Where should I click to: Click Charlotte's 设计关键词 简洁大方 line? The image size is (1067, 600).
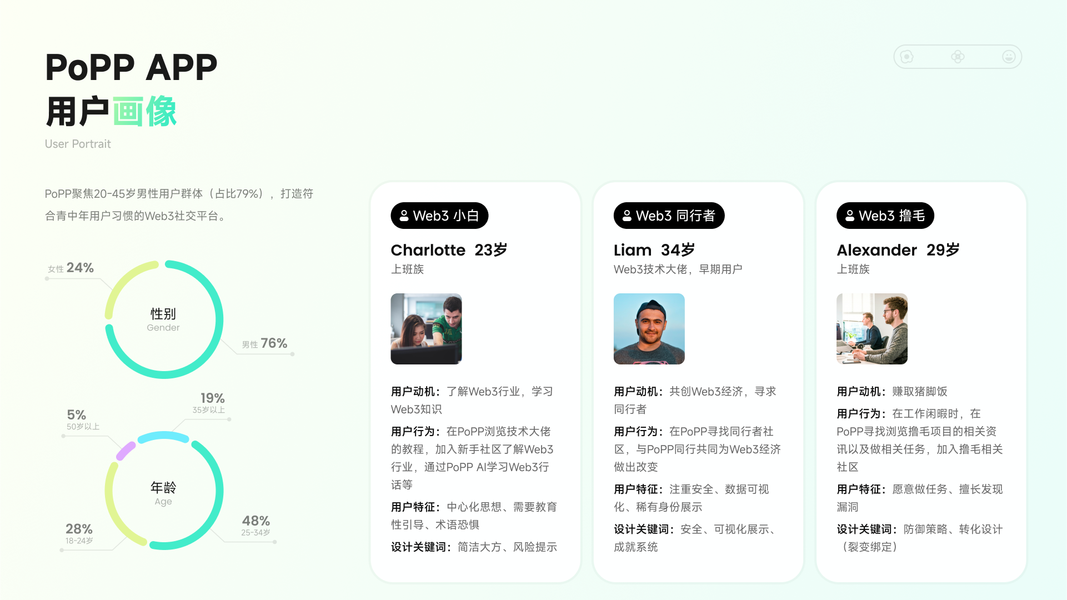click(x=474, y=547)
